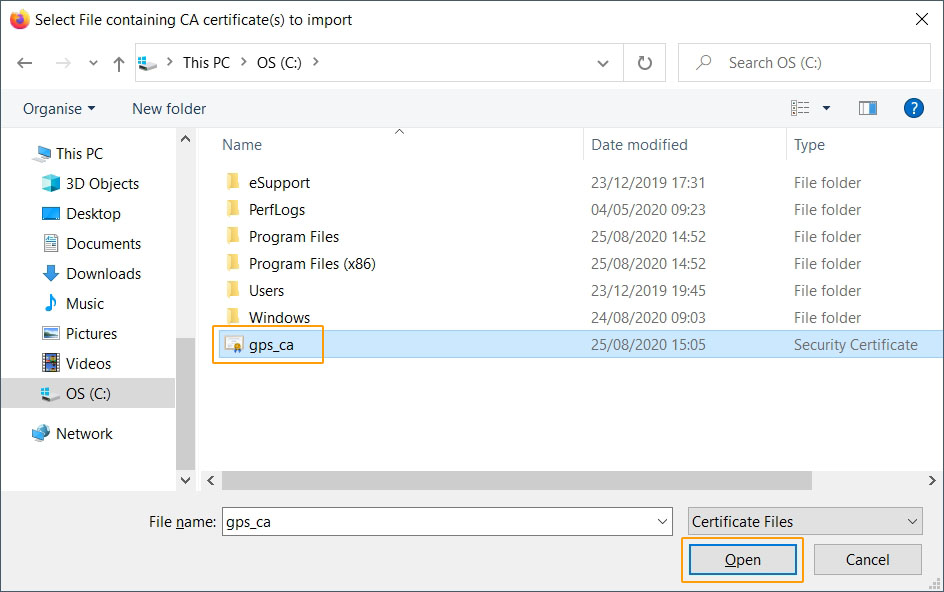Select the gps_ca certificate file
The image size is (944, 592).
(x=270, y=345)
